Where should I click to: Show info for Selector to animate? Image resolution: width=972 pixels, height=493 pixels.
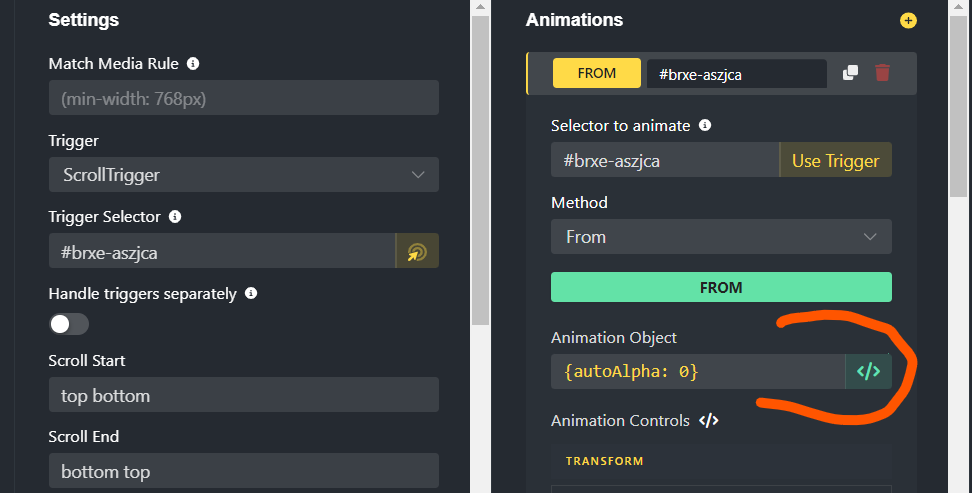click(705, 126)
